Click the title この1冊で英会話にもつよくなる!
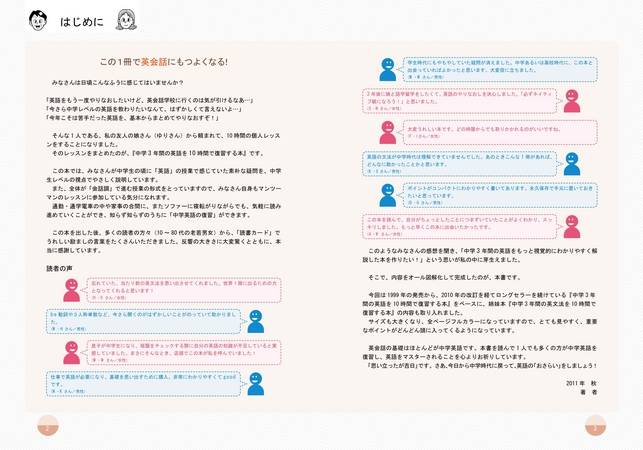 pos(170,62)
